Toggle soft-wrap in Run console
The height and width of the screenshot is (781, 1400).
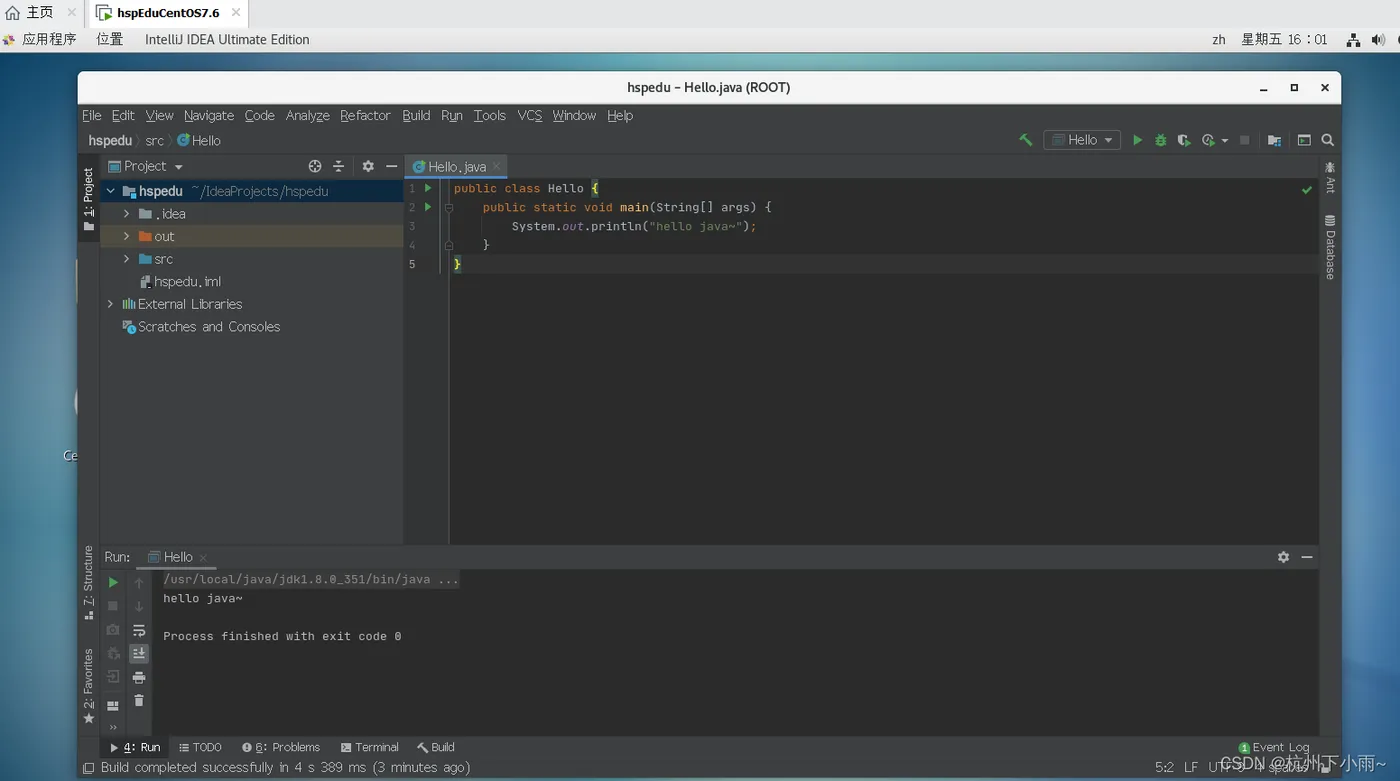pyautogui.click(x=139, y=630)
